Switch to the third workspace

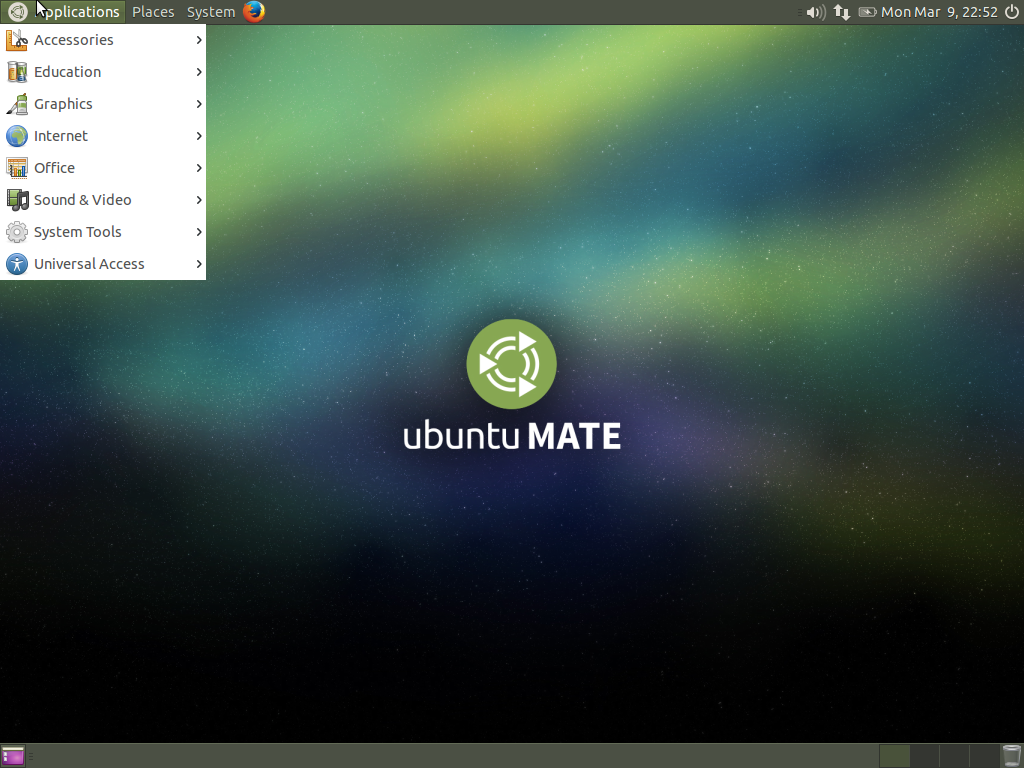955,756
